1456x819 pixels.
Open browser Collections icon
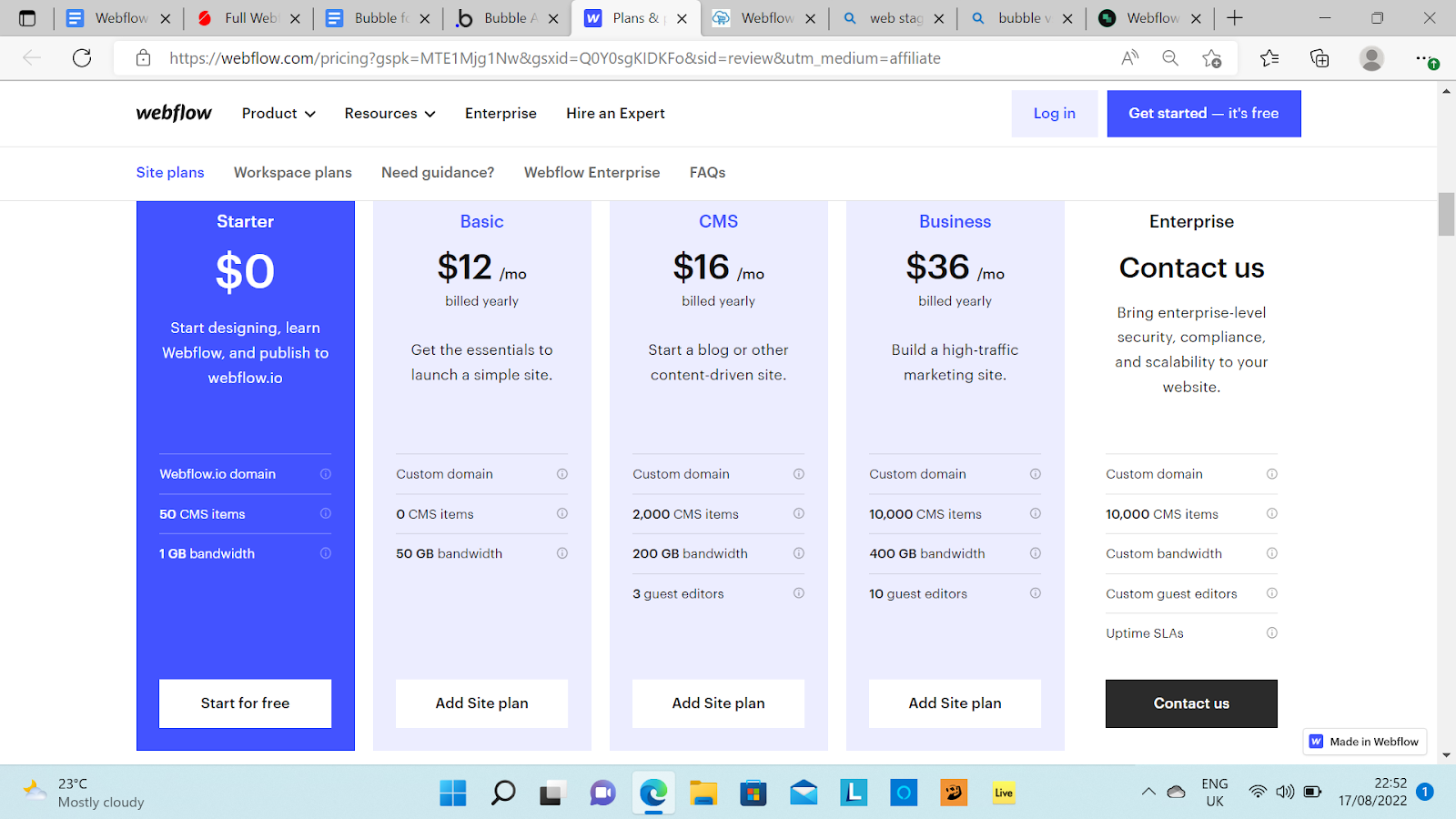1319,58
